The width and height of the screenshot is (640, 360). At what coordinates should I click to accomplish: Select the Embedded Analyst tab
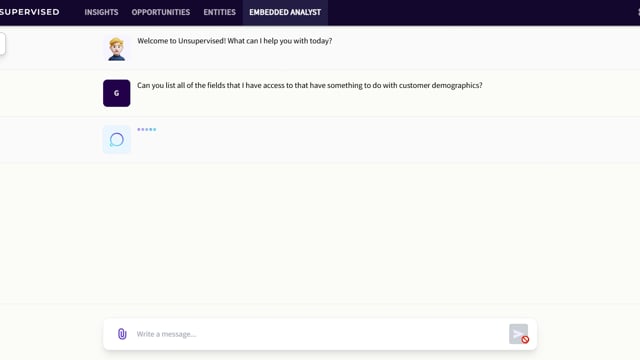click(x=285, y=12)
